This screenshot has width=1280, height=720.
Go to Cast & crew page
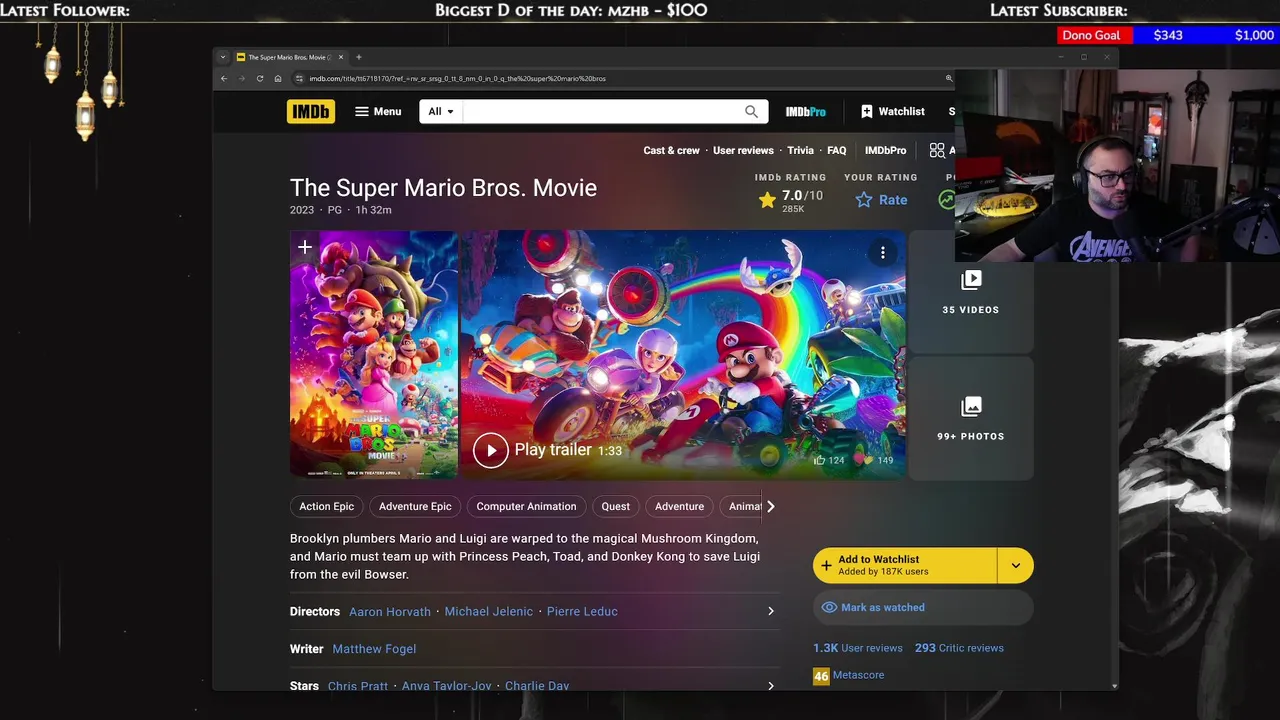[x=671, y=150]
